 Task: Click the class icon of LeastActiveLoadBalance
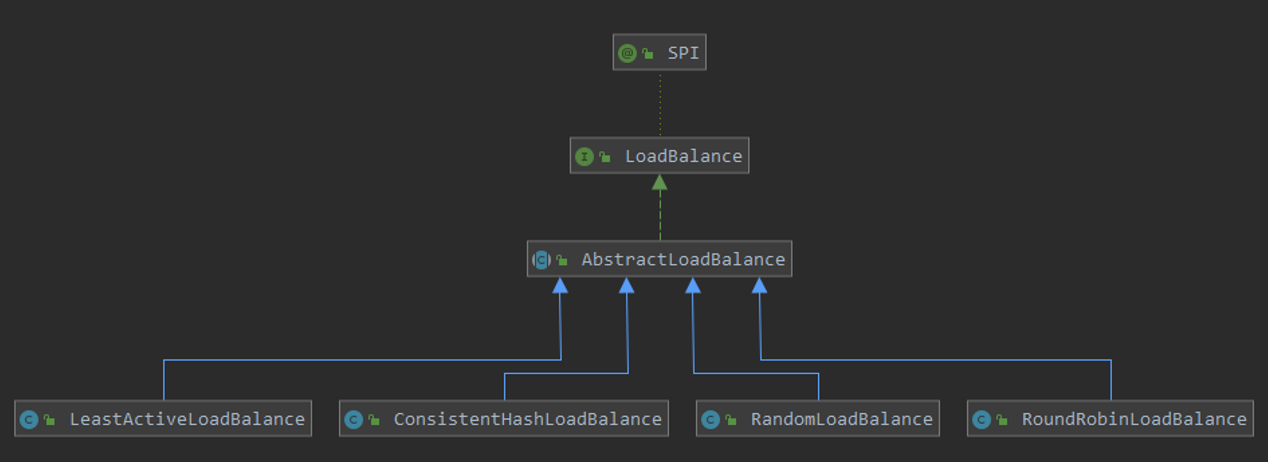click(x=29, y=419)
